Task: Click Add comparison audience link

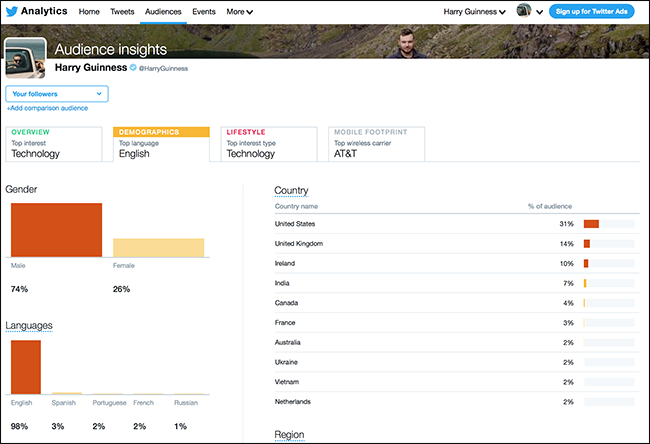Action: tap(47, 108)
